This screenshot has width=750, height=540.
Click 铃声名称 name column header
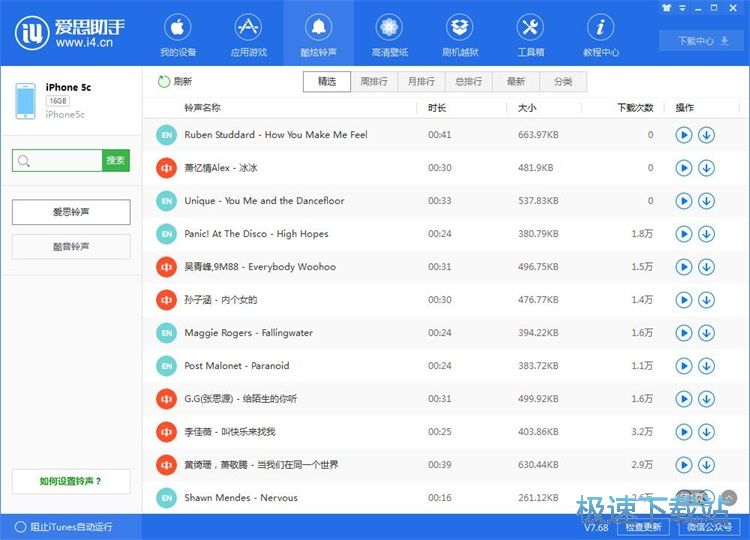click(x=202, y=108)
